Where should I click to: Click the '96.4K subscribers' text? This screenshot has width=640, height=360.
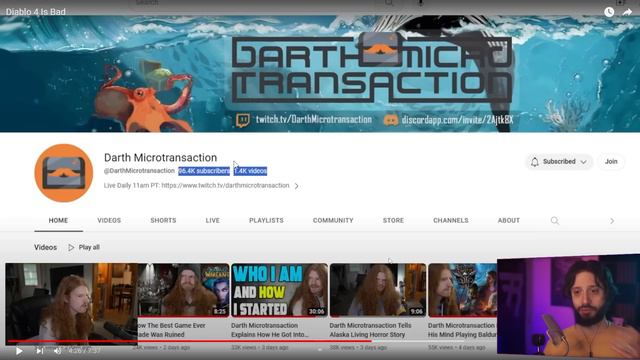coord(204,171)
